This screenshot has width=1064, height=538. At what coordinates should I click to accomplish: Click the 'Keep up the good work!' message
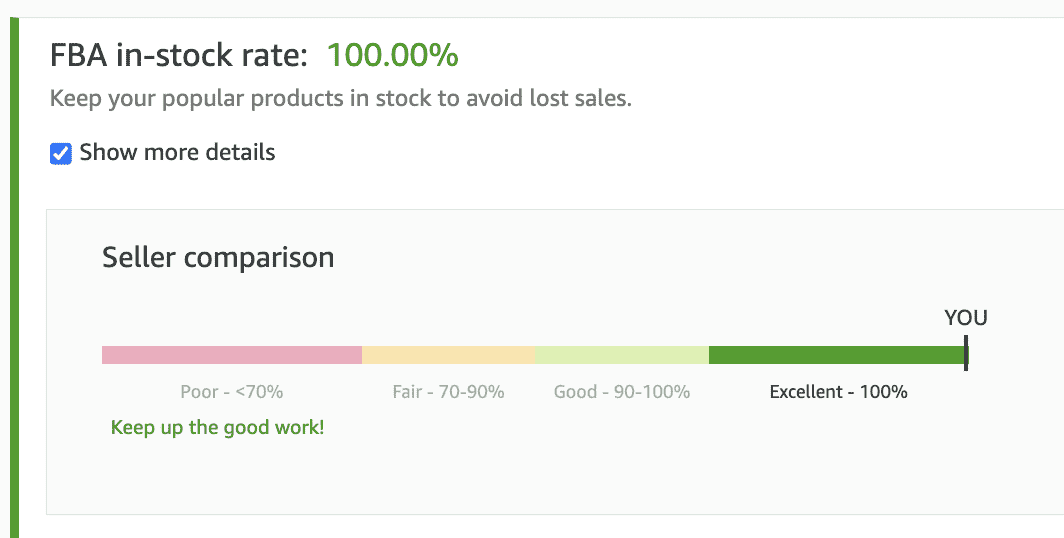coord(217,428)
